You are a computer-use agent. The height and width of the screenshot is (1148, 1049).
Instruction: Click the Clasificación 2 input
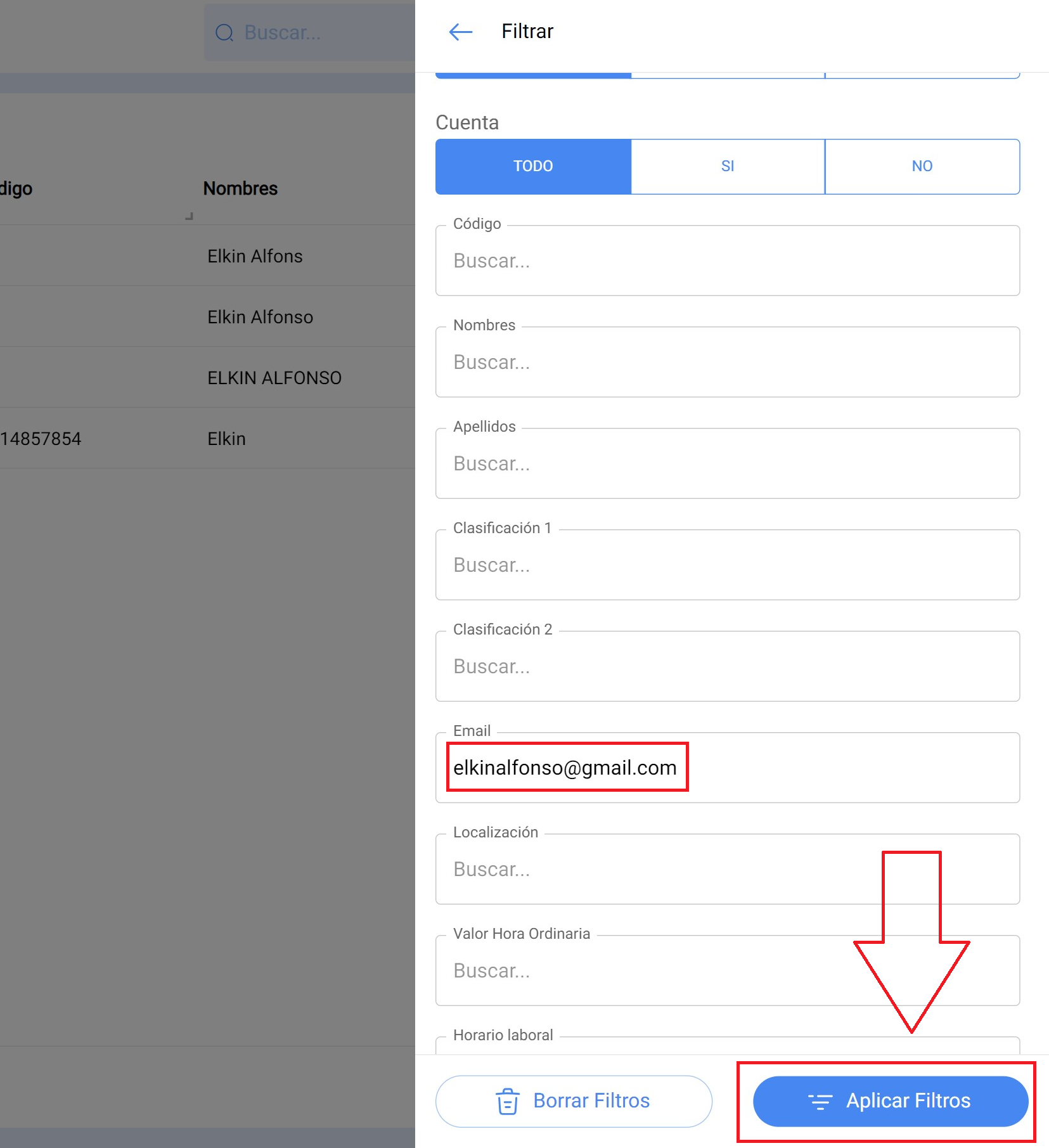(x=727, y=667)
